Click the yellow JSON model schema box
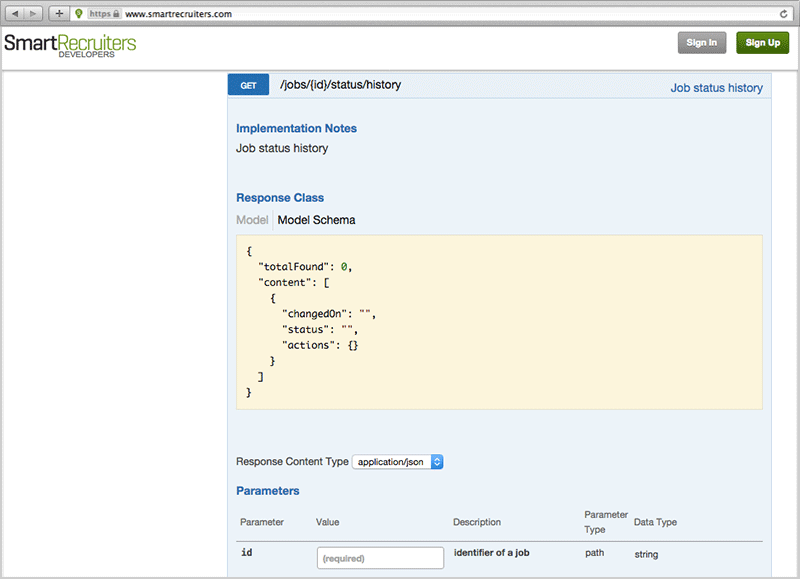 point(499,322)
